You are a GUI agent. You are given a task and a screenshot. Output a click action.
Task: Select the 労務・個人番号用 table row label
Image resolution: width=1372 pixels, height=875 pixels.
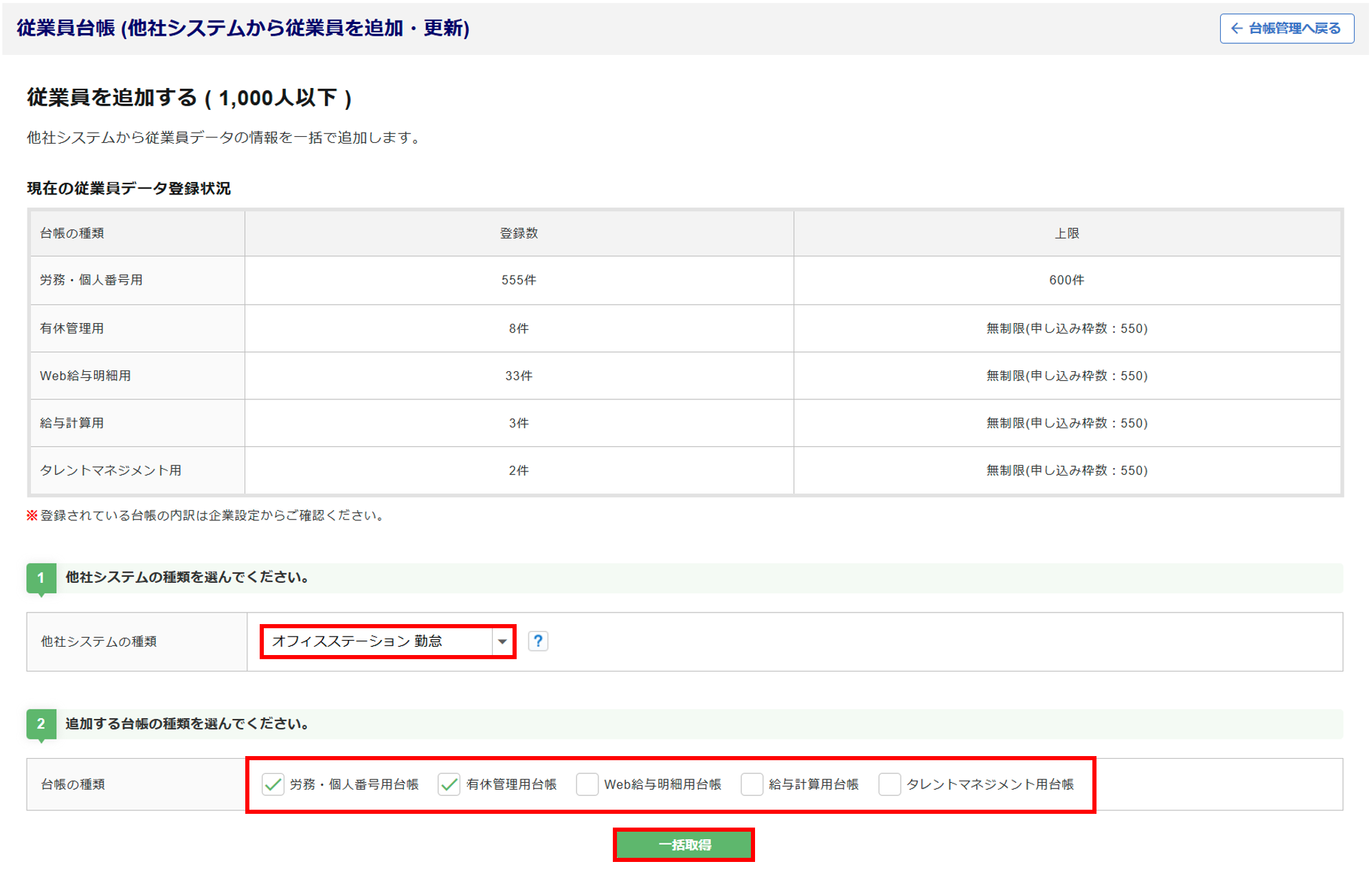pos(91,280)
